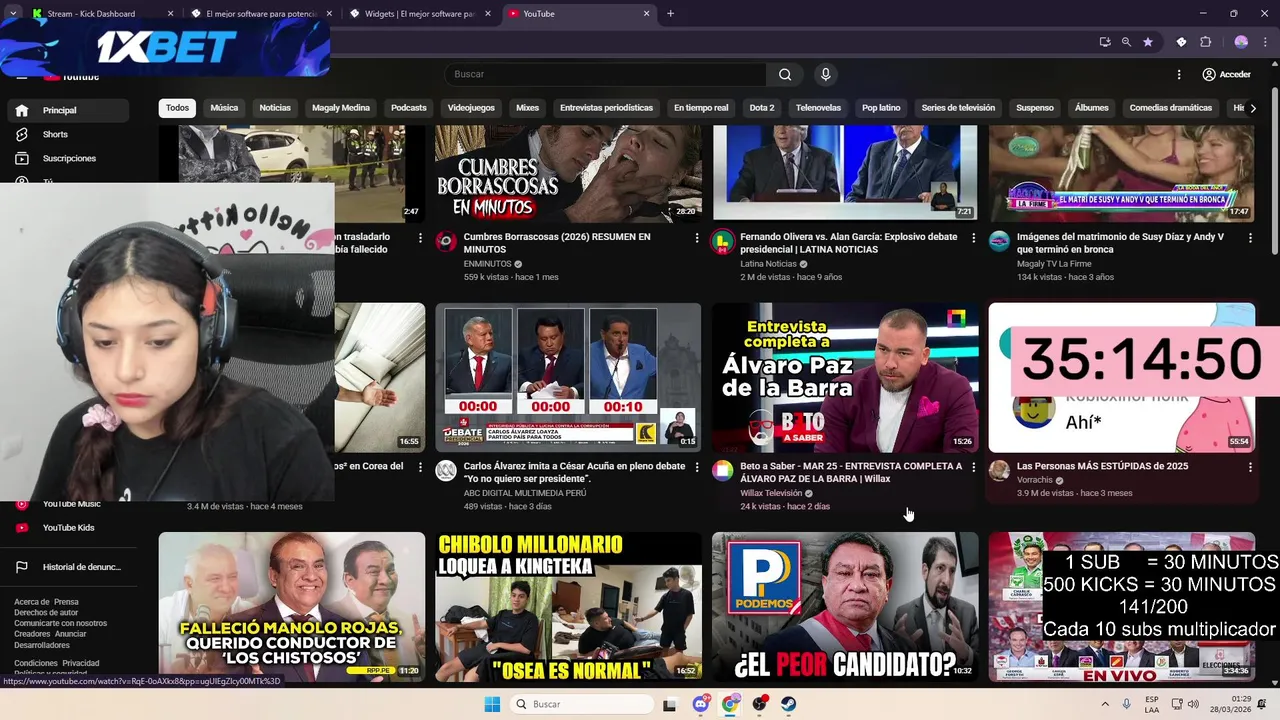
Task: Expand the Chrome tab search dropdown arrow
Action: coord(13,14)
